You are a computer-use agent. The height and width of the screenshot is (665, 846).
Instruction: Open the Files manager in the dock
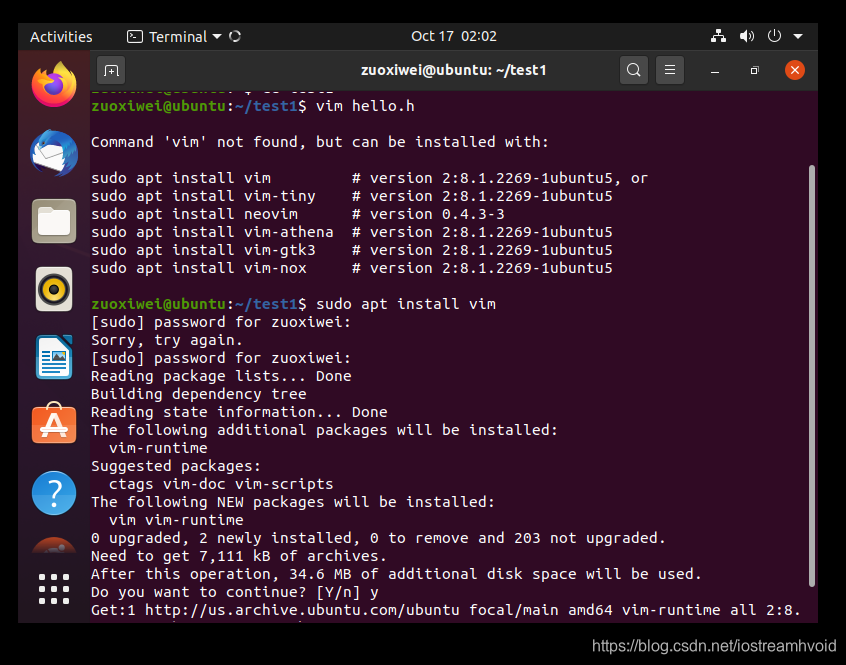(54, 221)
